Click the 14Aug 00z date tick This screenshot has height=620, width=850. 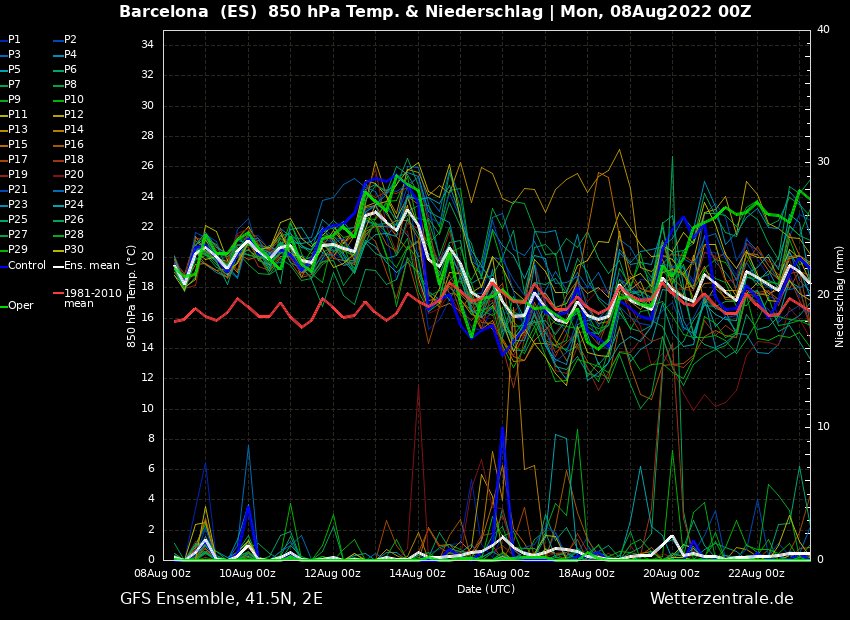coord(417,573)
